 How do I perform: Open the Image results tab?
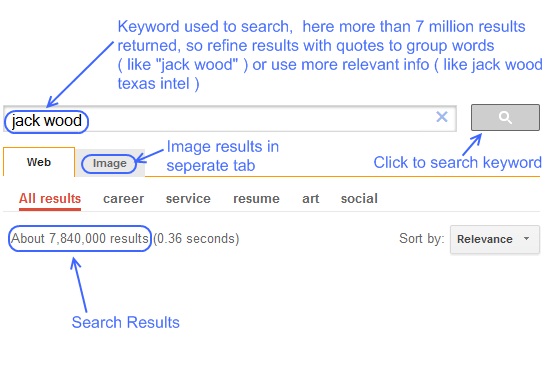pos(109,163)
